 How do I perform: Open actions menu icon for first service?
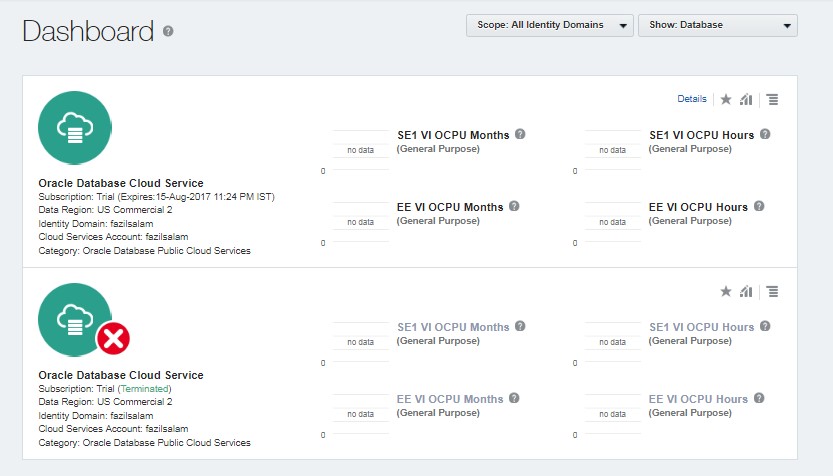772,99
